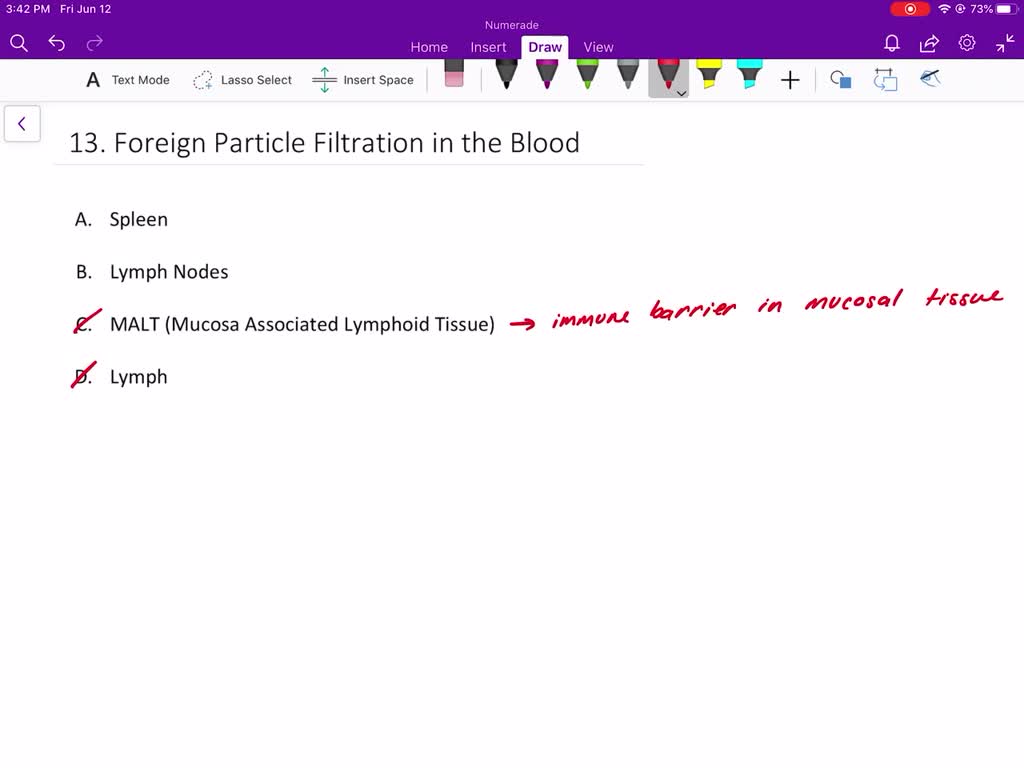Select the cyan highlighter

coord(751,78)
